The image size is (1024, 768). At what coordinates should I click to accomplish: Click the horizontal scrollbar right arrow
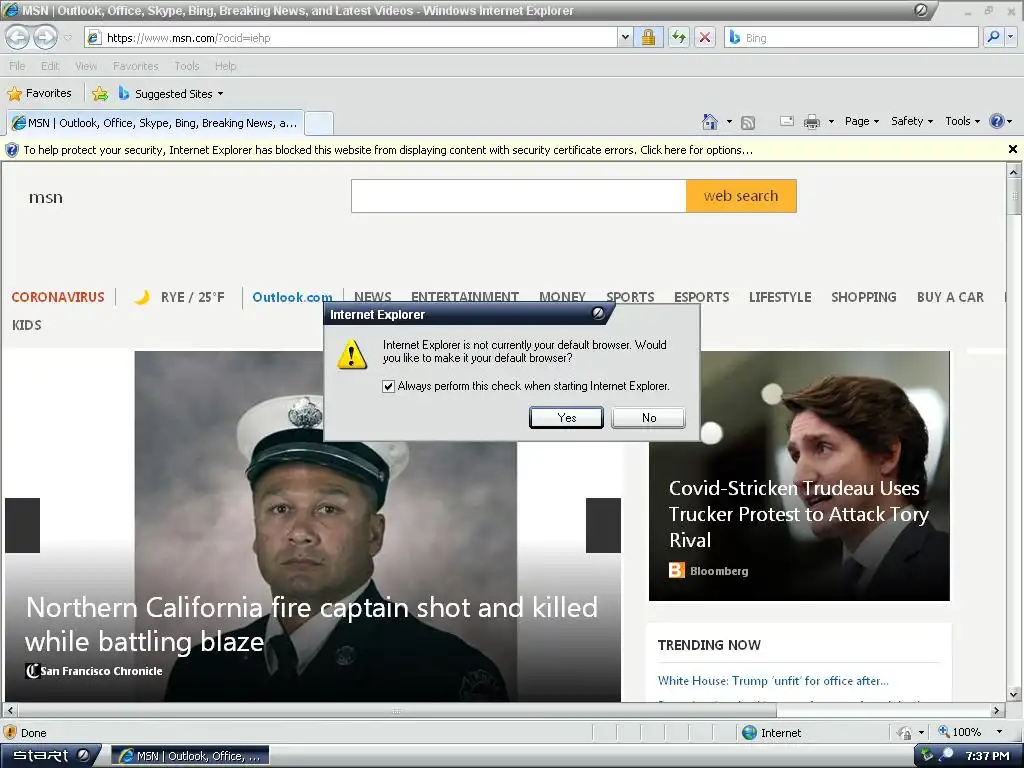click(996, 710)
